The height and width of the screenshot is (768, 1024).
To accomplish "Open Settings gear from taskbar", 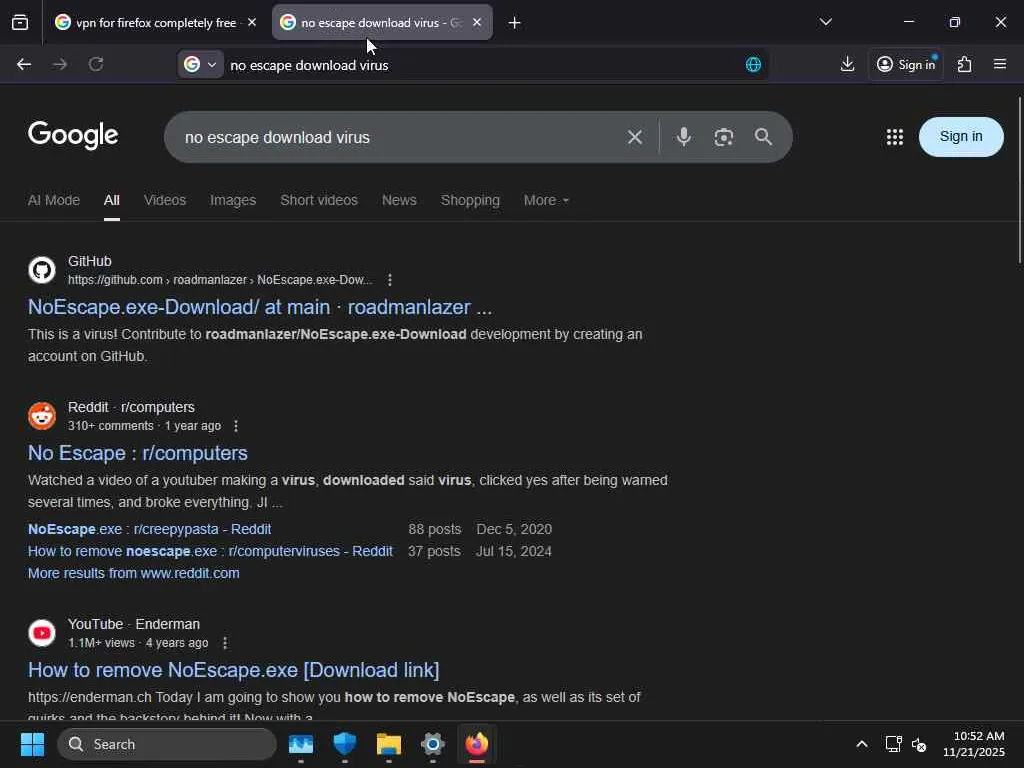I will click(432, 744).
